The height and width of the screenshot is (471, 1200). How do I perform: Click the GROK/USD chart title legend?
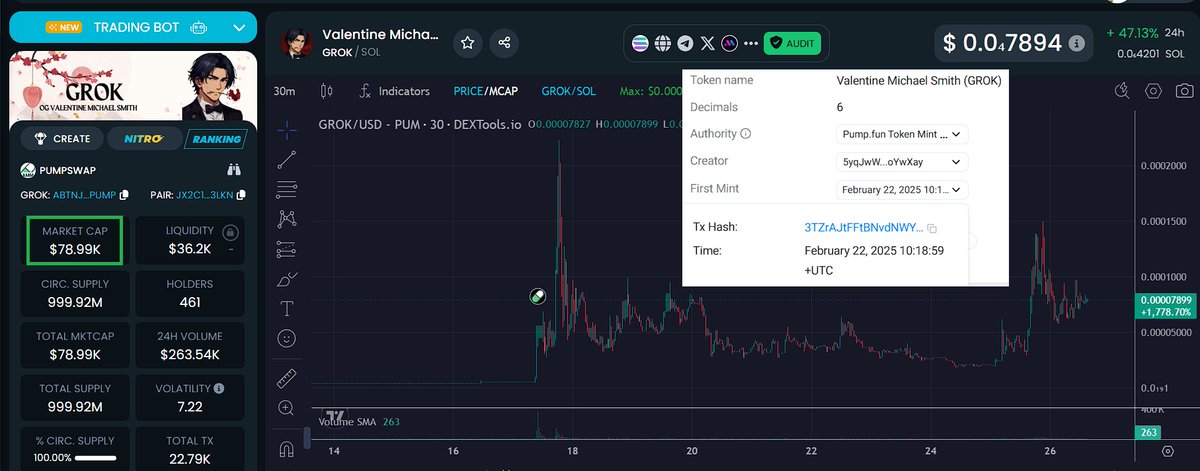[x=420, y=124]
